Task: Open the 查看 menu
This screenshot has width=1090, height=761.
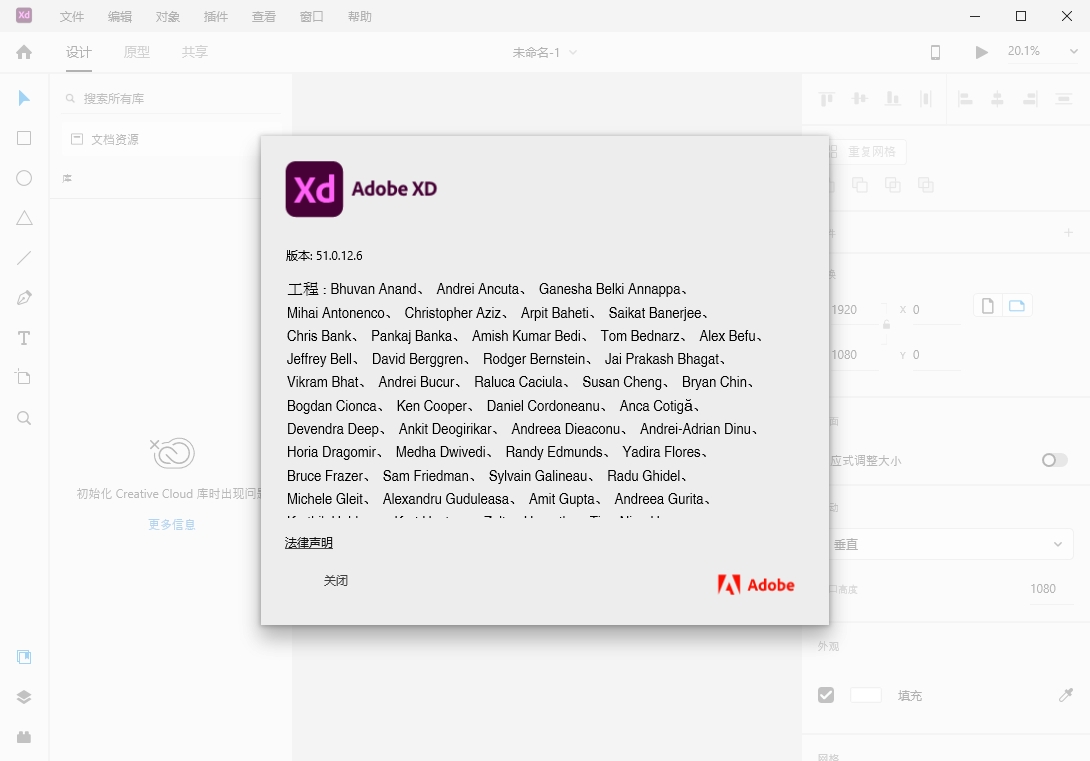Action: 263,17
